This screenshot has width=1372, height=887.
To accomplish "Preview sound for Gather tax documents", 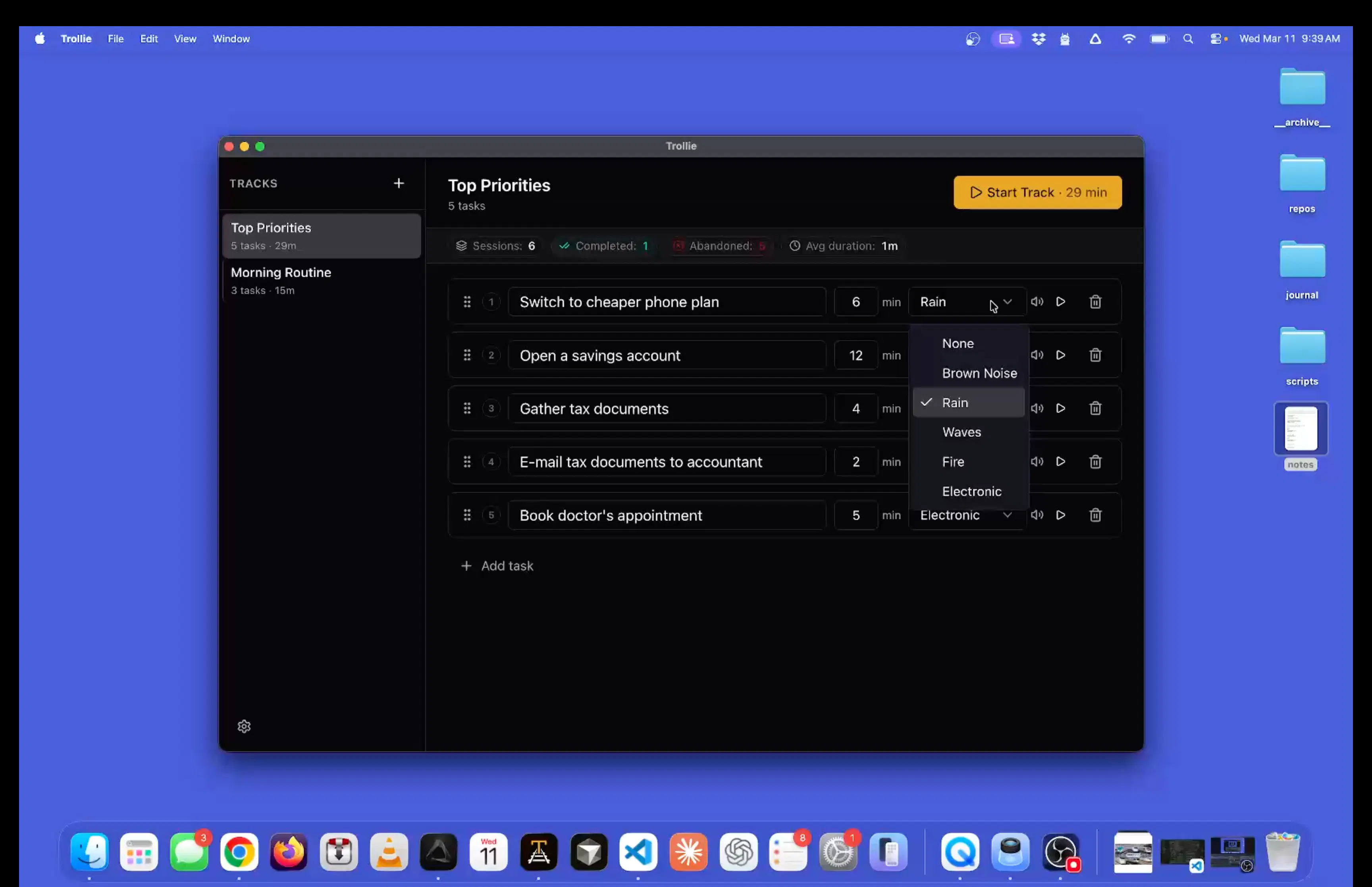I will (1037, 409).
